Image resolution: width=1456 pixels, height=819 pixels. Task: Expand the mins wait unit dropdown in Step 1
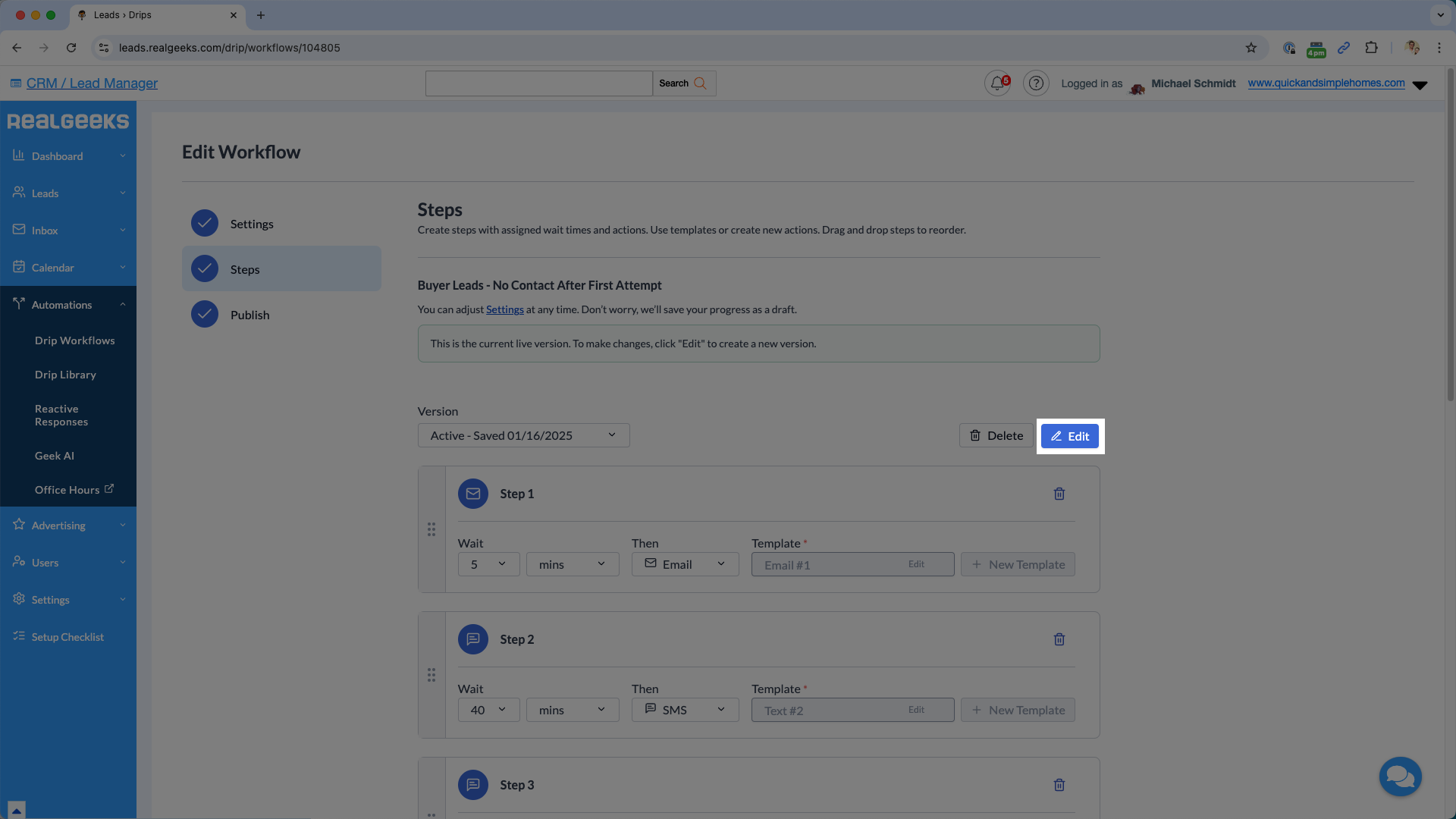tap(572, 563)
